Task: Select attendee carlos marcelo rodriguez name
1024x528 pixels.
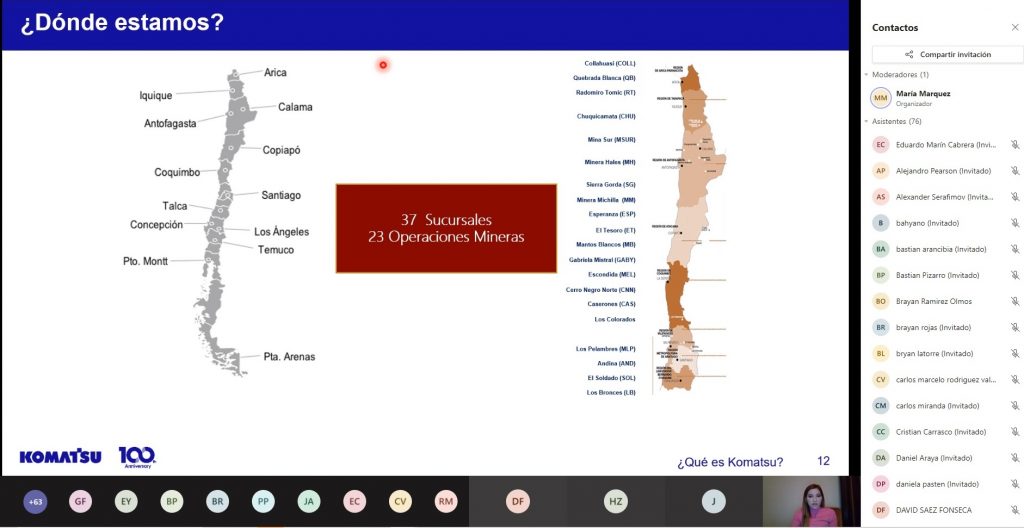Action: tap(946, 380)
